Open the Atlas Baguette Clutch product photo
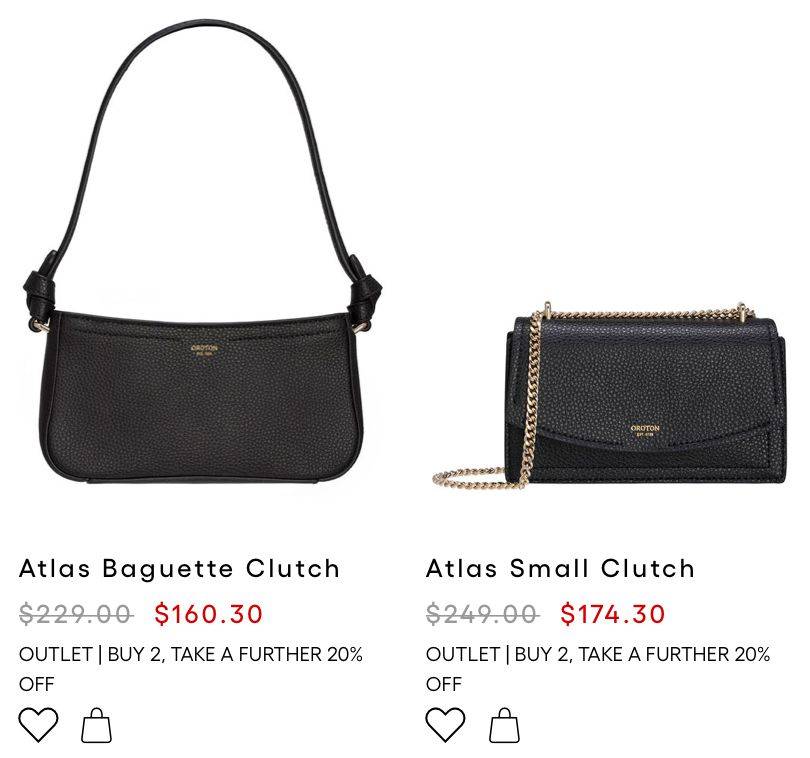 [202, 253]
